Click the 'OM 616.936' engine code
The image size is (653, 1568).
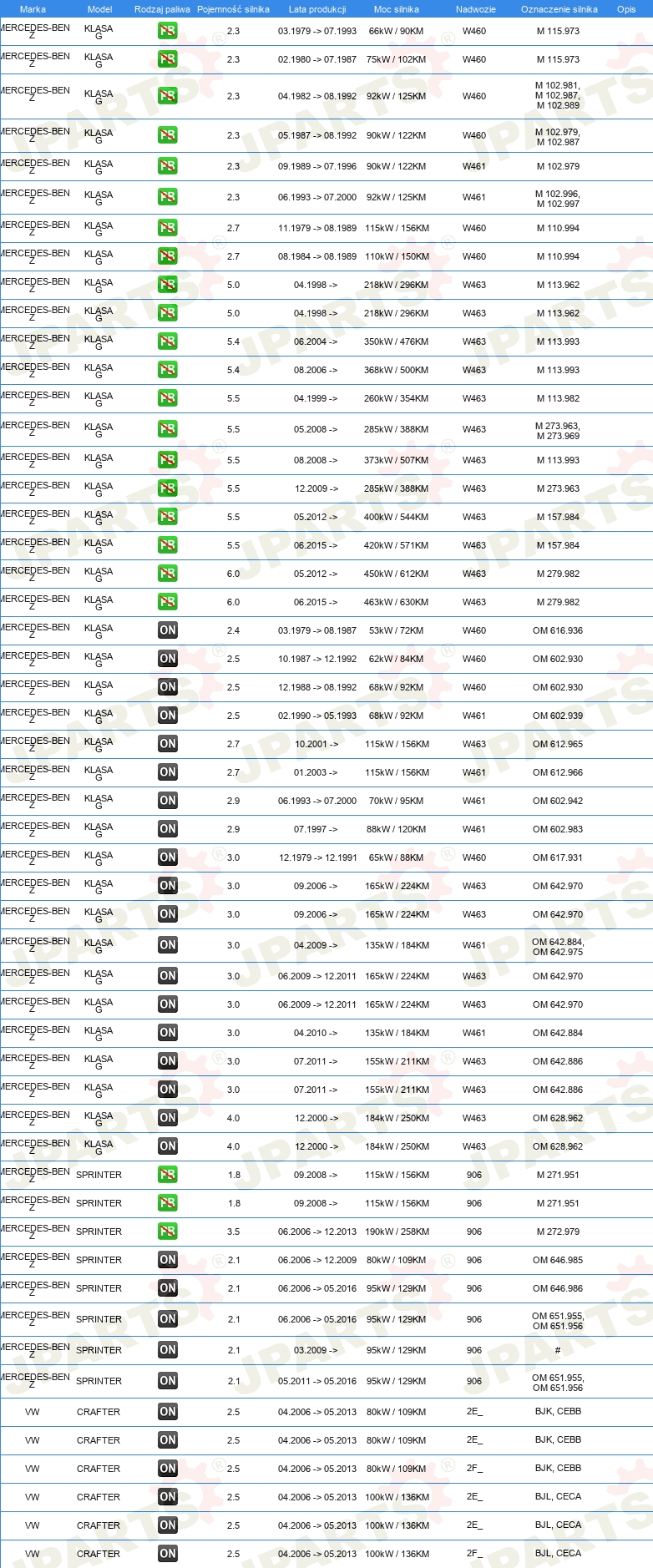(x=558, y=630)
